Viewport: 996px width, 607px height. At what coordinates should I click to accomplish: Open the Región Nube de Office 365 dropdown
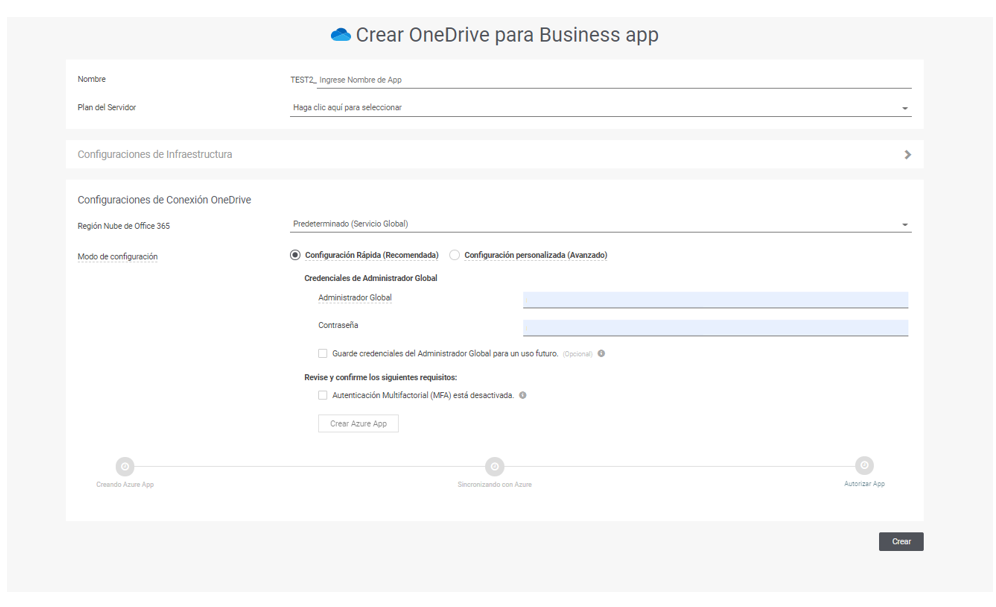pyautogui.click(x=600, y=224)
